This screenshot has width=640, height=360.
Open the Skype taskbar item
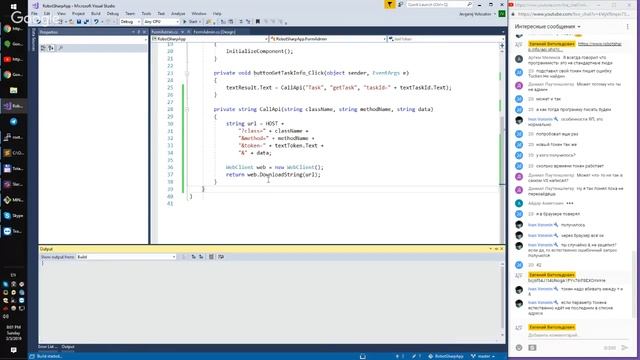[13, 216]
